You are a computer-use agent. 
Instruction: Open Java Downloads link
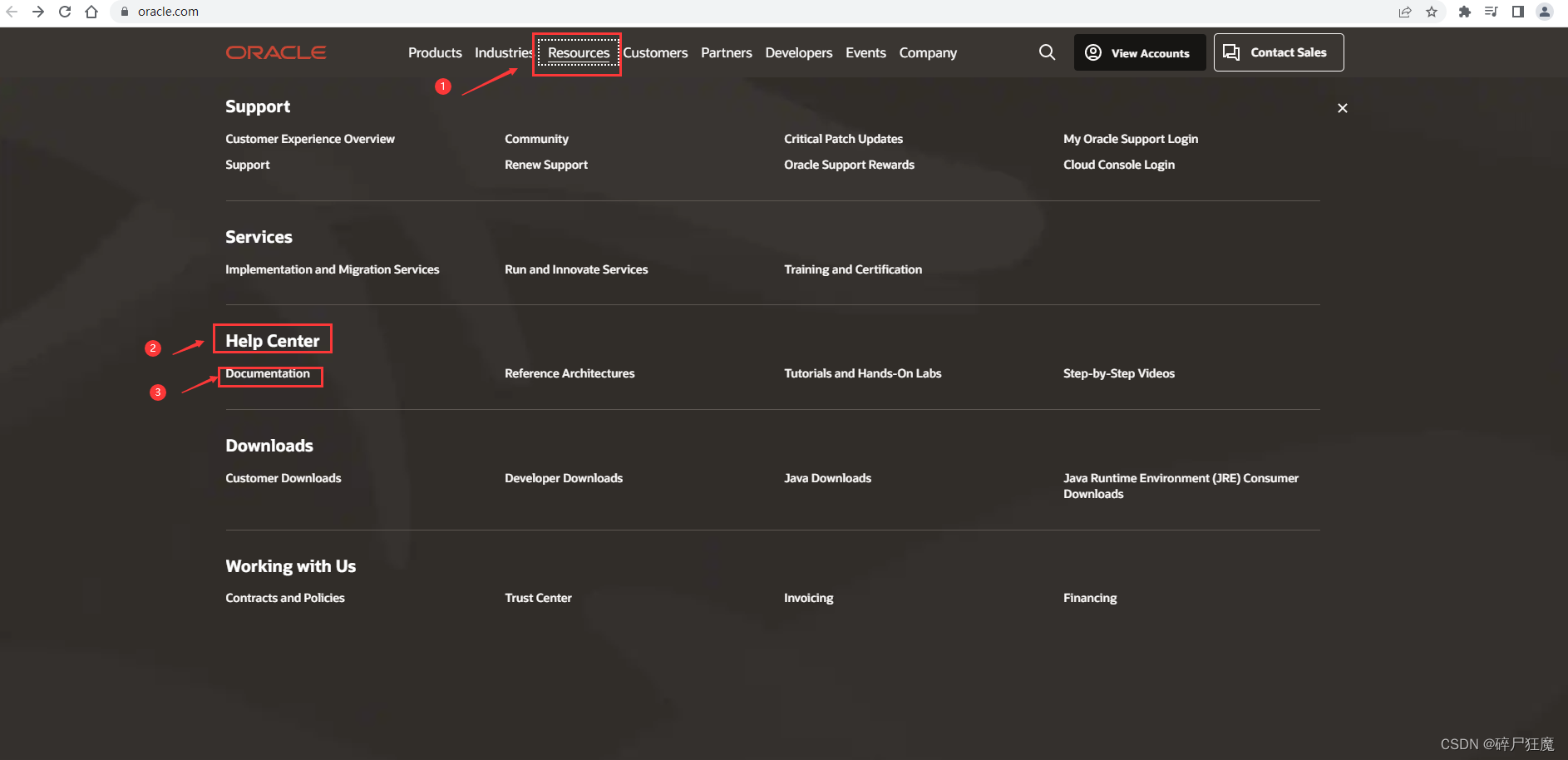[828, 478]
